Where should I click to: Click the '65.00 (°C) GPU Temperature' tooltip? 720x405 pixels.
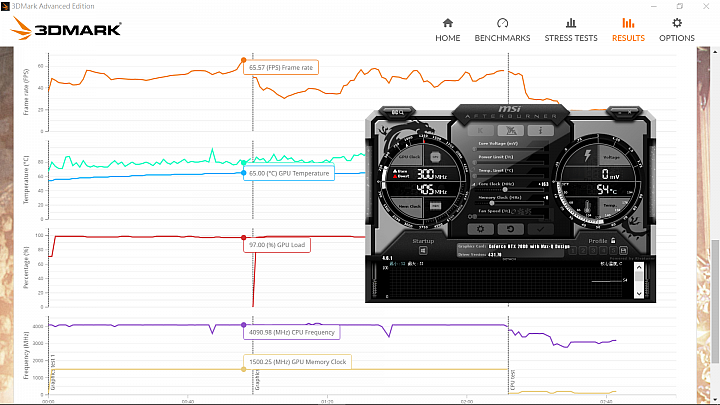pyautogui.click(x=289, y=173)
